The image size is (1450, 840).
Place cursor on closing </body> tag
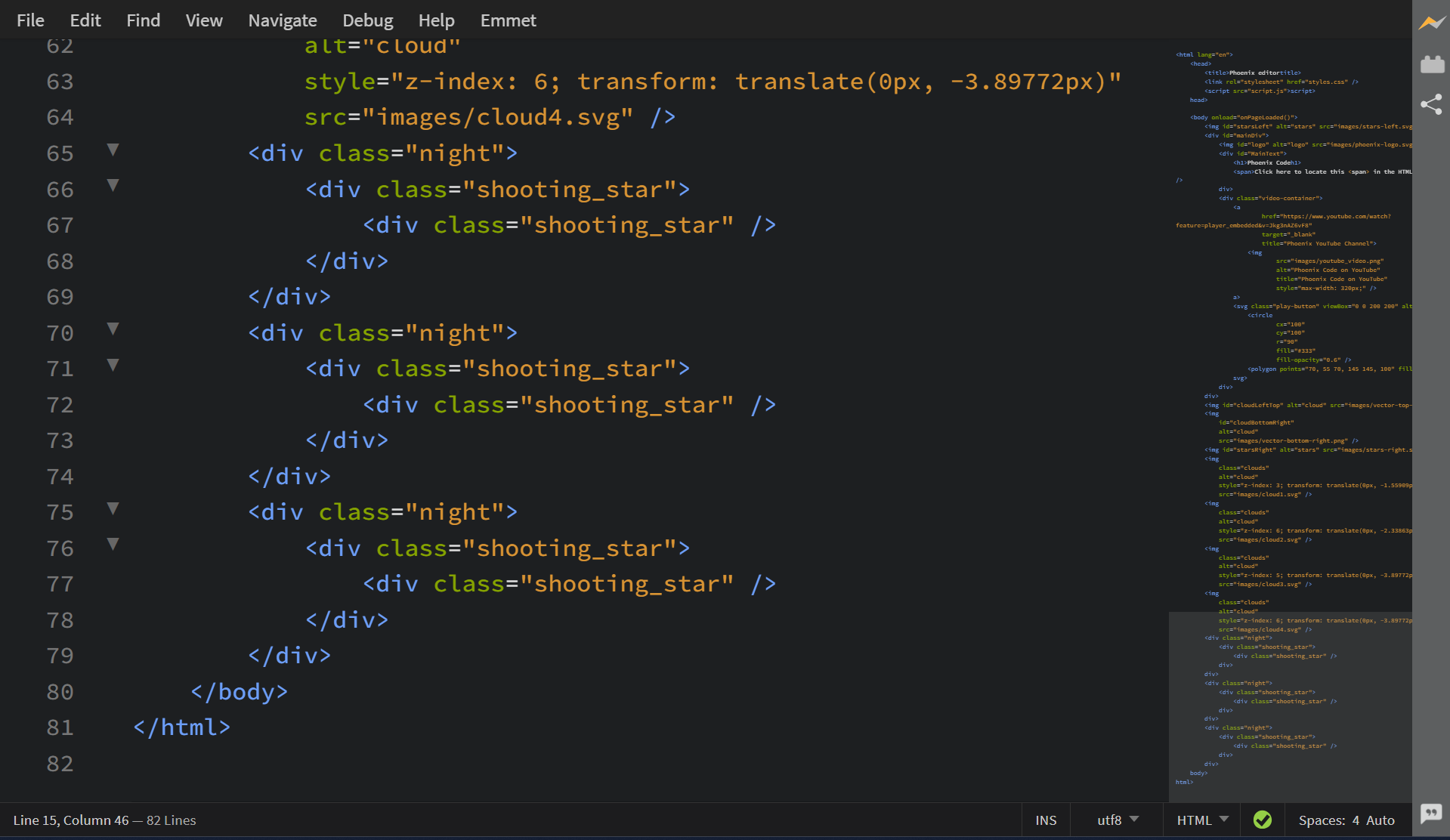click(x=239, y=692)
